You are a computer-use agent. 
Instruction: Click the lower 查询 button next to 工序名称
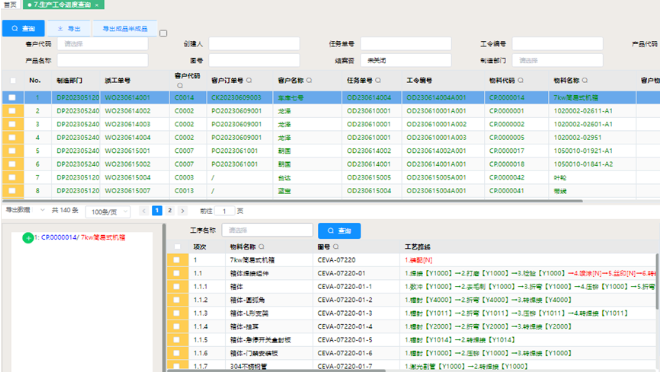[339, 230]
